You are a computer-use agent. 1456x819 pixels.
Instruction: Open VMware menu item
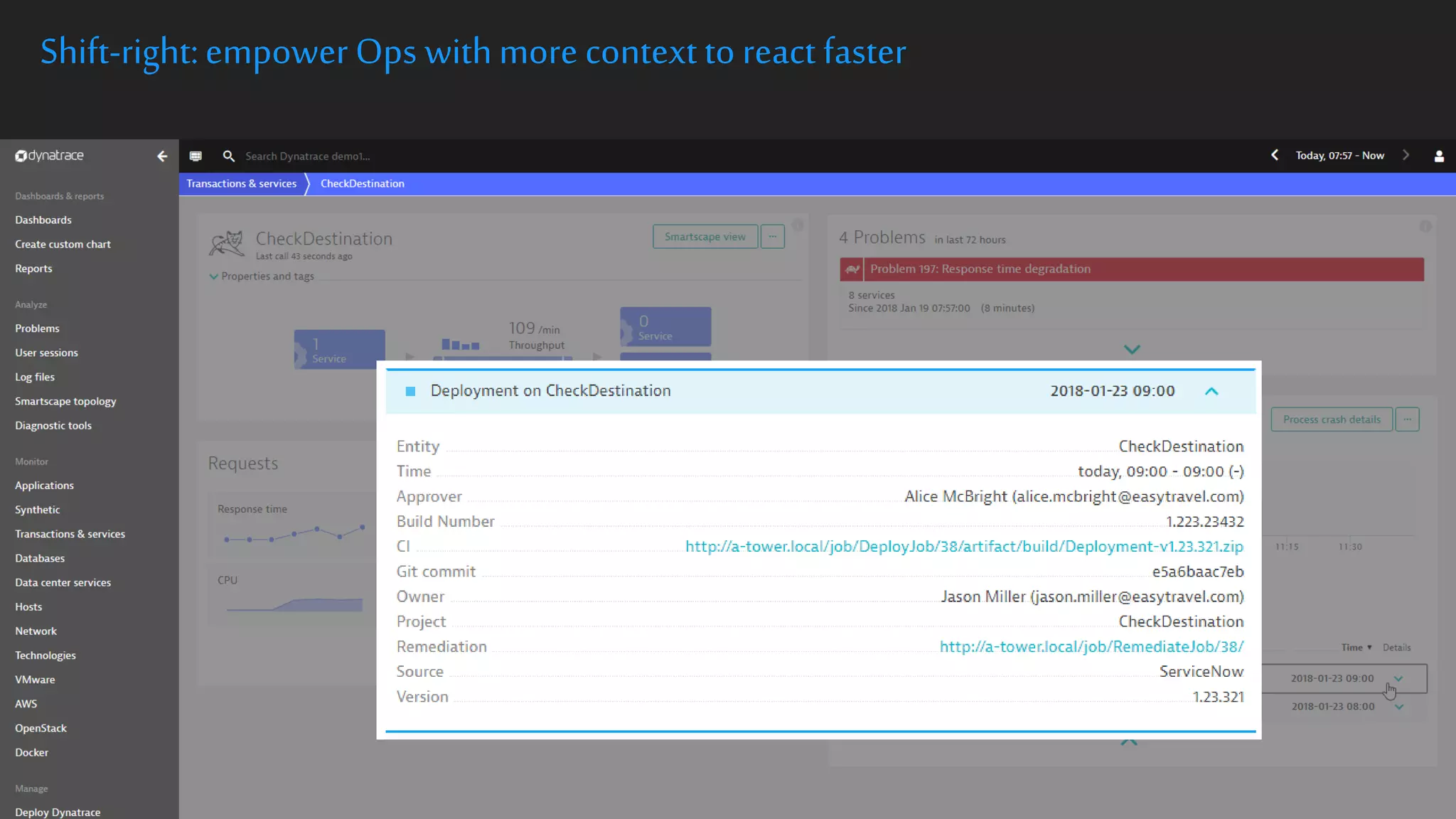[x=35, y=680]
